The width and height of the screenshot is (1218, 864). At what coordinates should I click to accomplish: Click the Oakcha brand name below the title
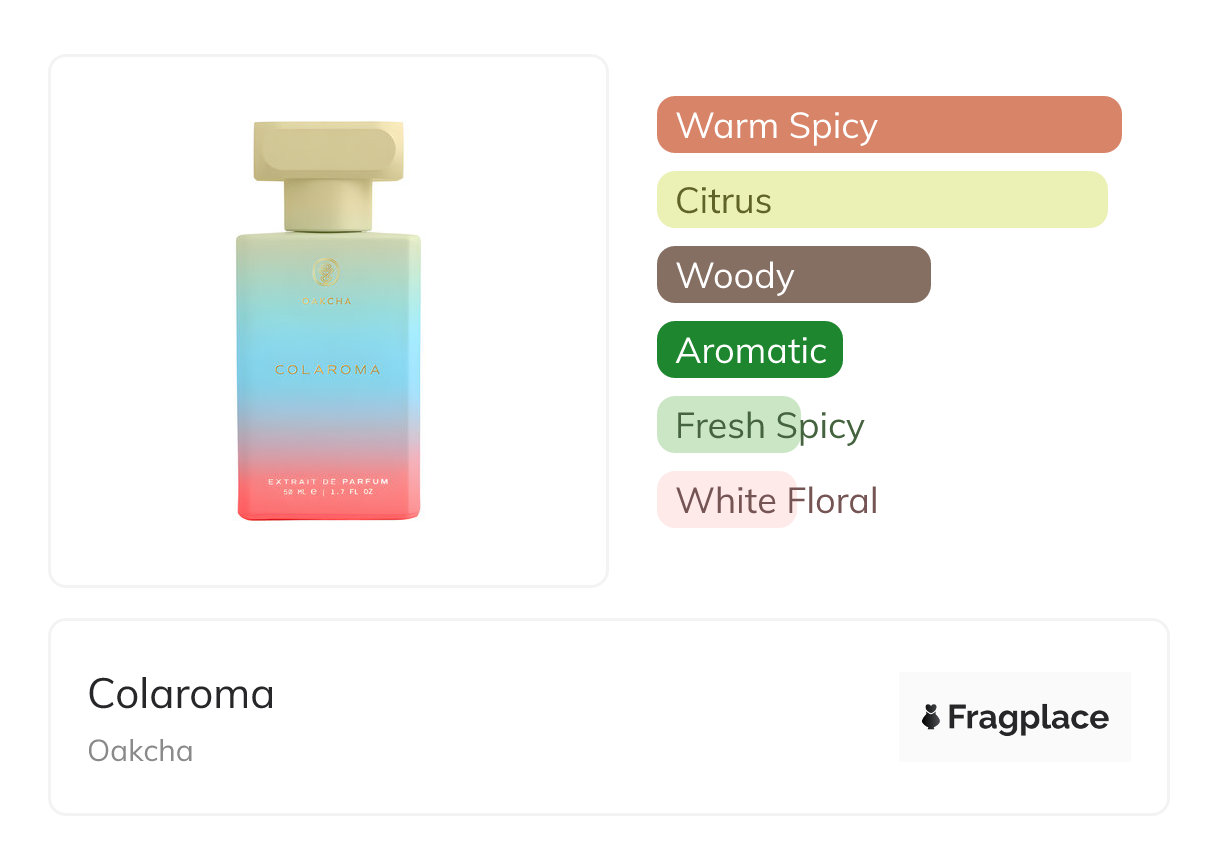[x=140, y=751]
